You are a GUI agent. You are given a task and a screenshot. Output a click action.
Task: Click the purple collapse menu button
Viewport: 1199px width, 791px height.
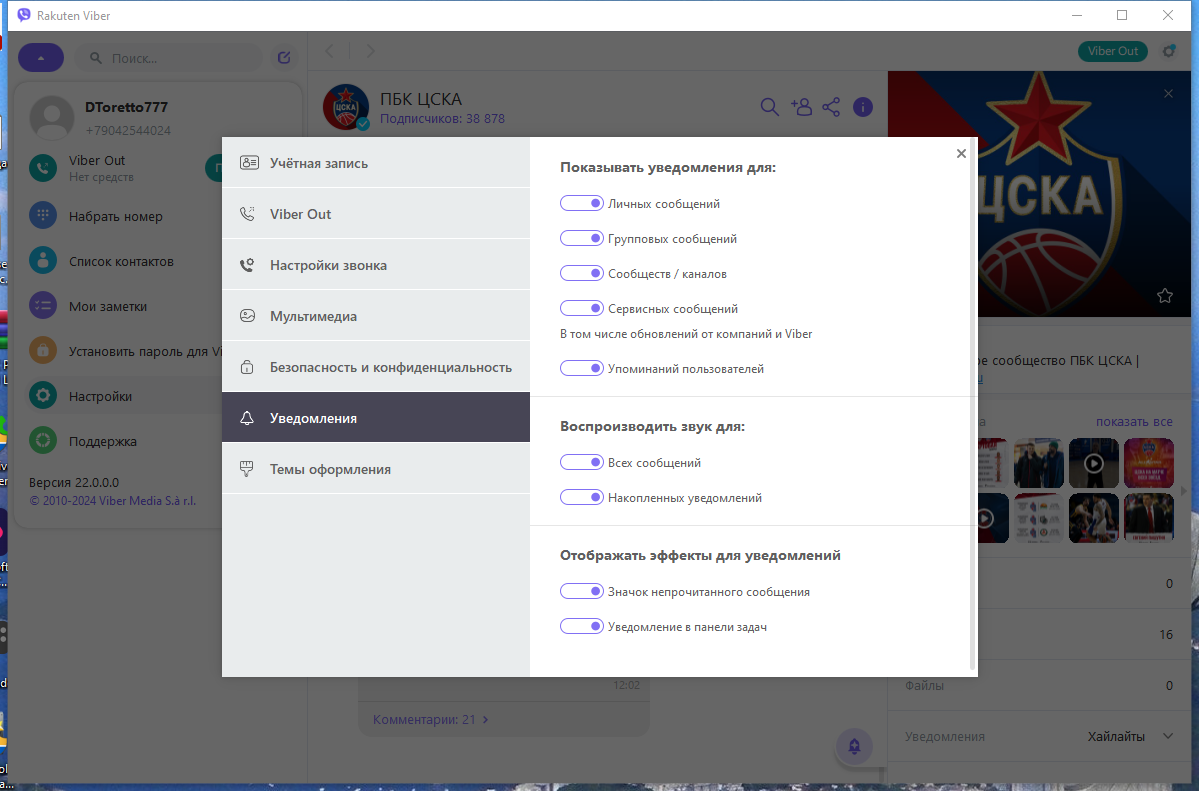41,57
